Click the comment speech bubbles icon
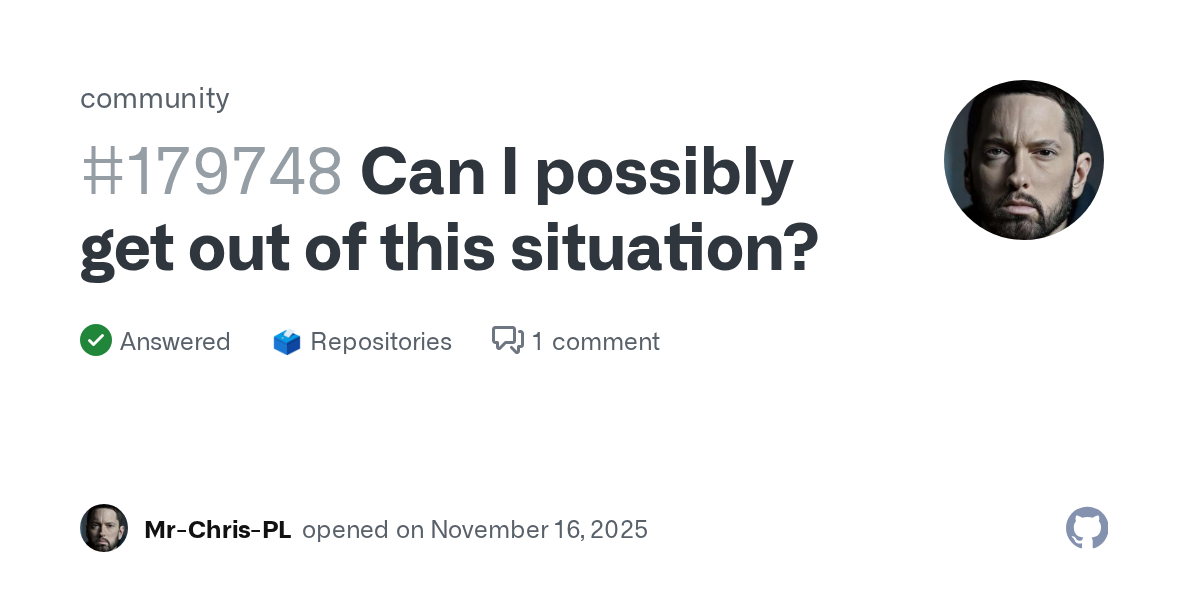1200x600 pixels. tap(507, 341)
